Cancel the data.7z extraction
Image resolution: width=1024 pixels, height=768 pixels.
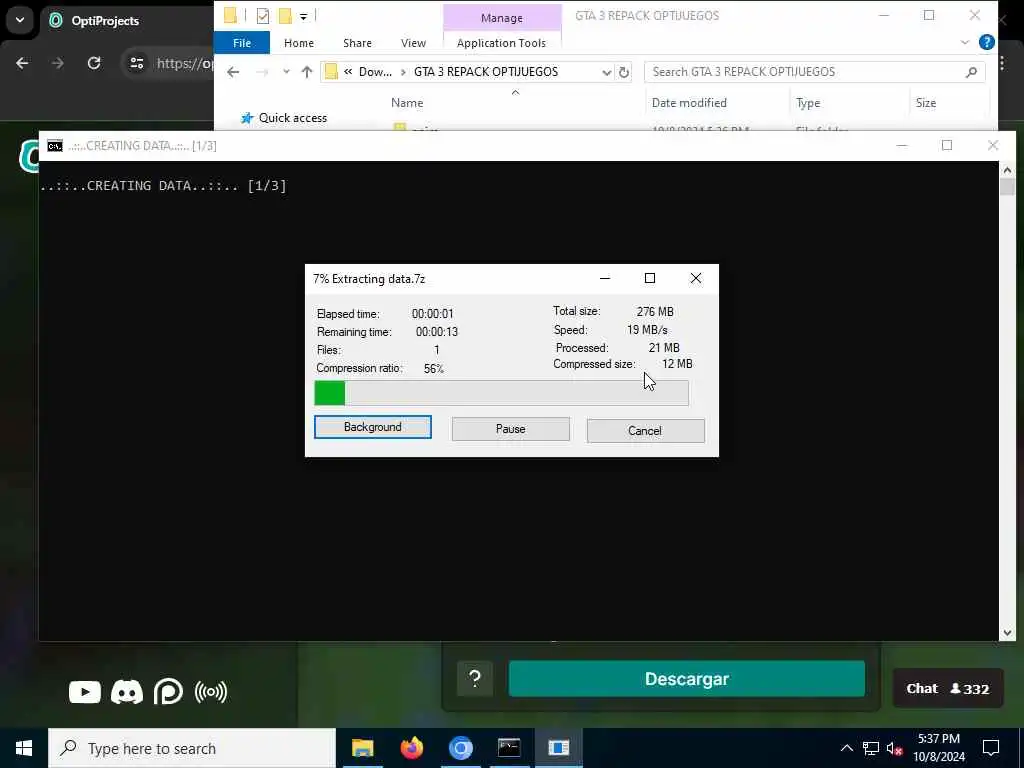(645, 431)
